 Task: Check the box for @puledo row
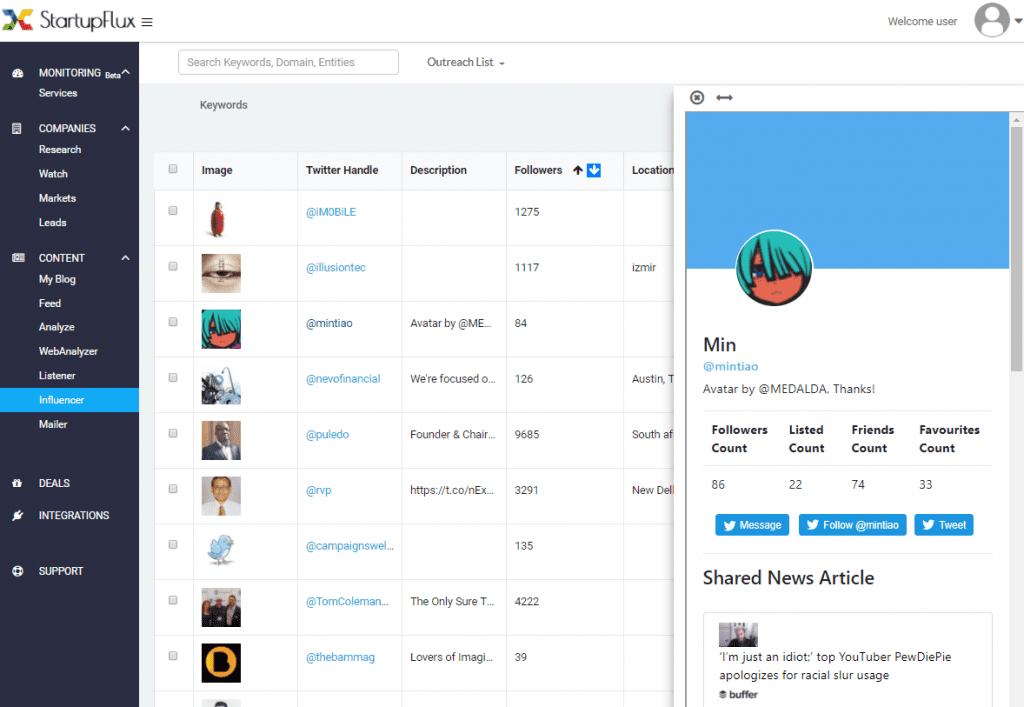click(x=173, y=433)
